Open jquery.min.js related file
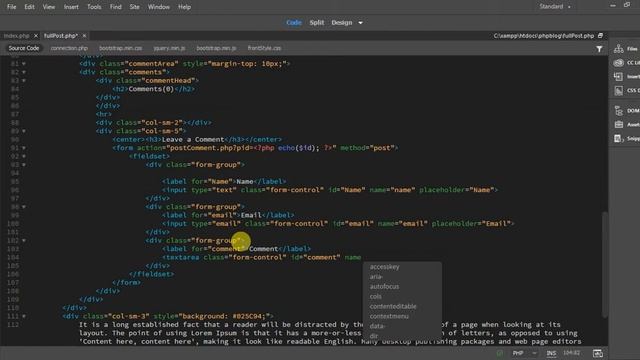This screenshot has width=640, height=360. click(169, 48)
